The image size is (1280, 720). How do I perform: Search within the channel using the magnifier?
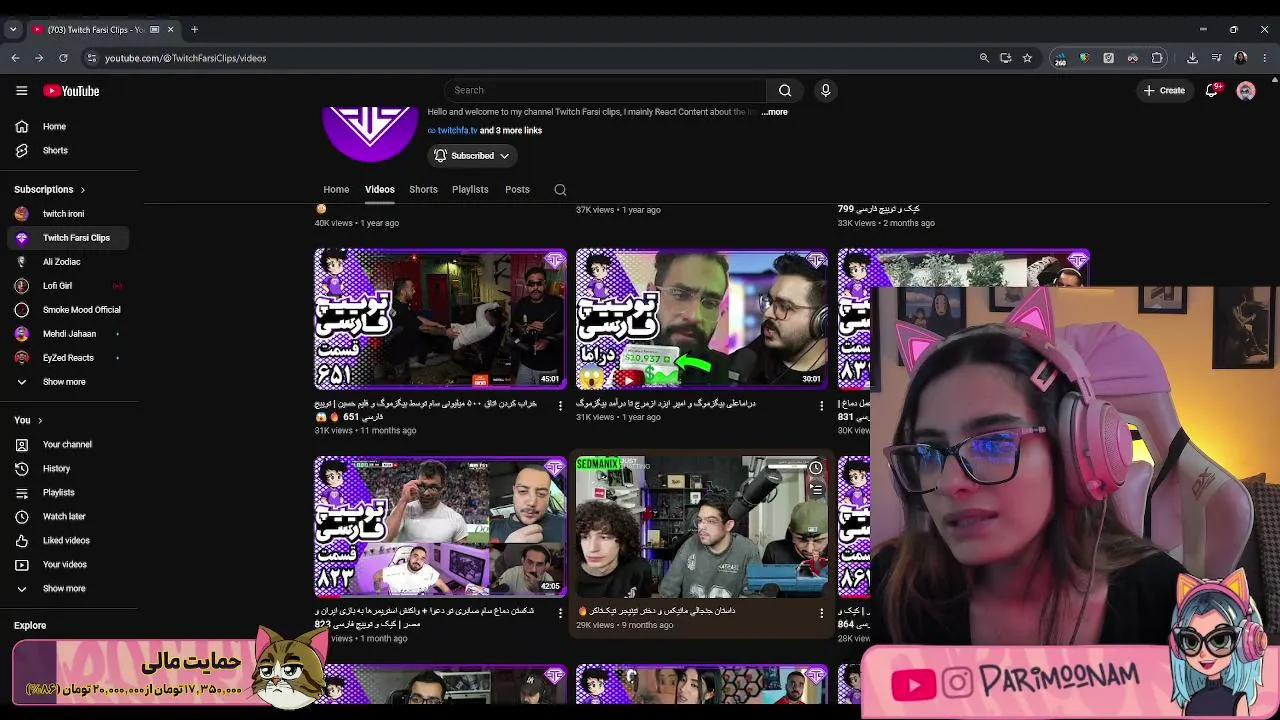[x=560, y=190]
